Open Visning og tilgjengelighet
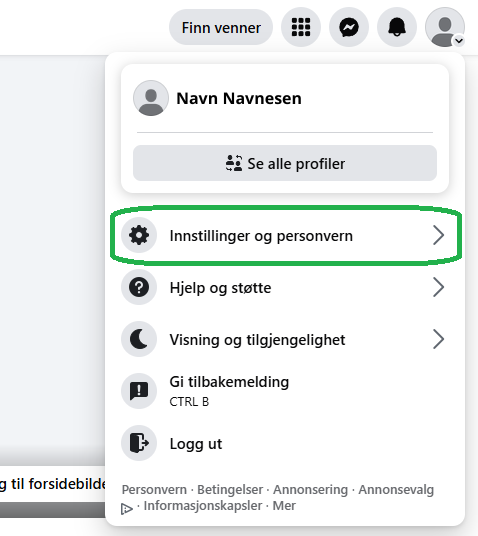478x536 pixels. point(285,339)
